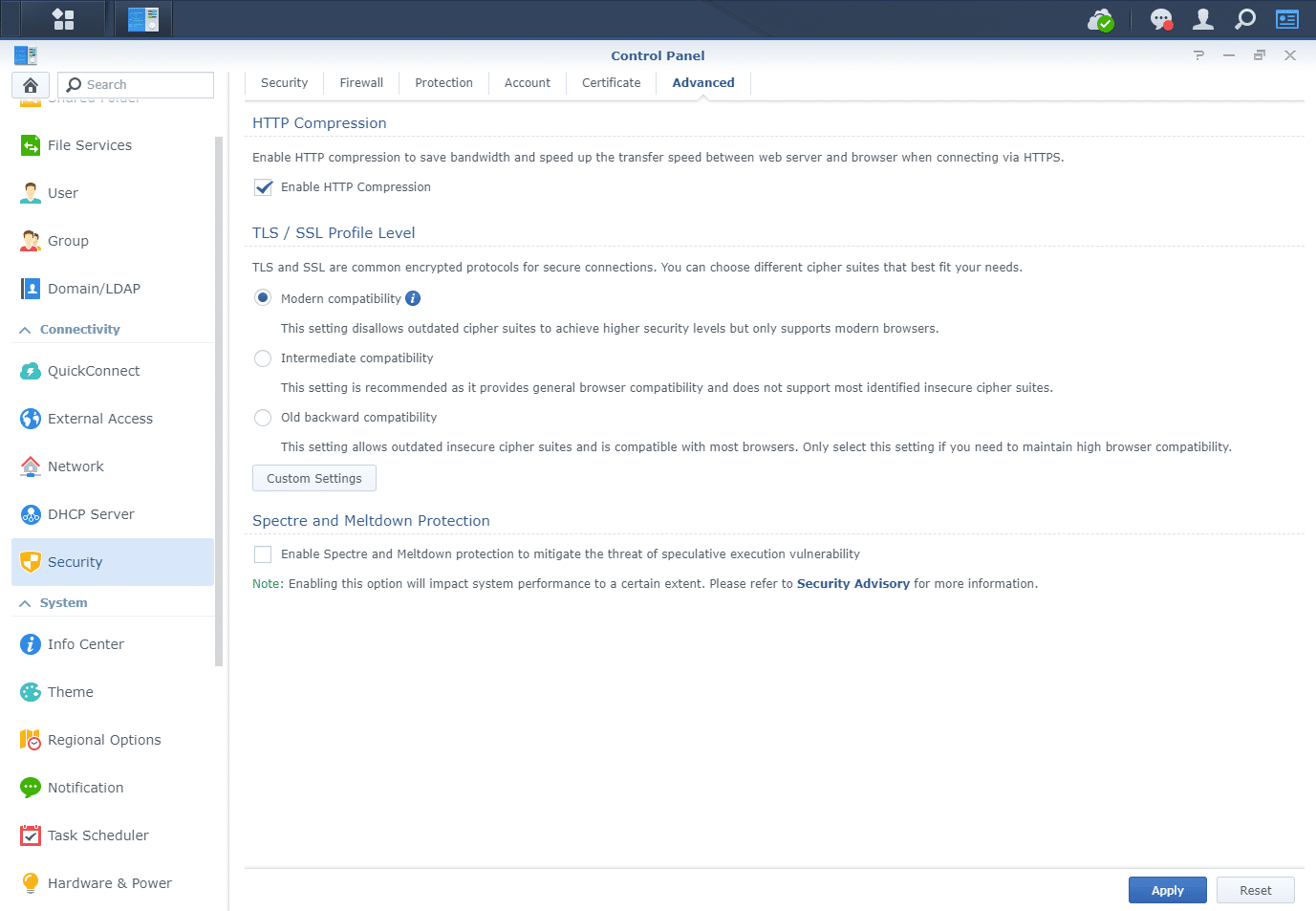The height and width of the screenshot is (911, 1316).
Task: Open DHCP Server settings
Action: click(x=113, y=514)
